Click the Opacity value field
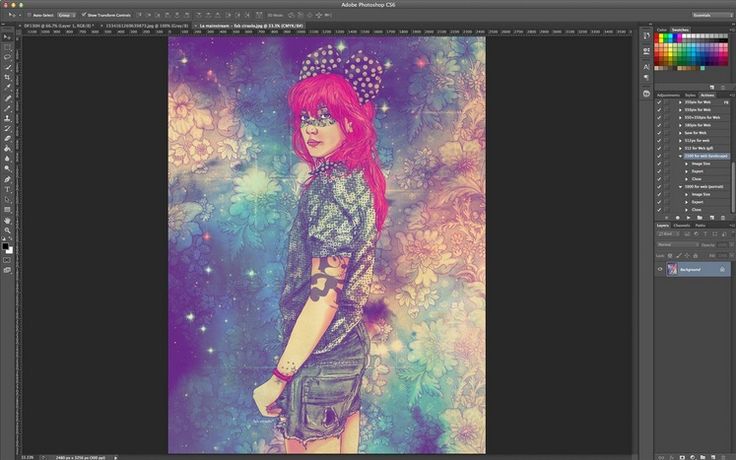The image size is (736, 460). click(722, 245)
